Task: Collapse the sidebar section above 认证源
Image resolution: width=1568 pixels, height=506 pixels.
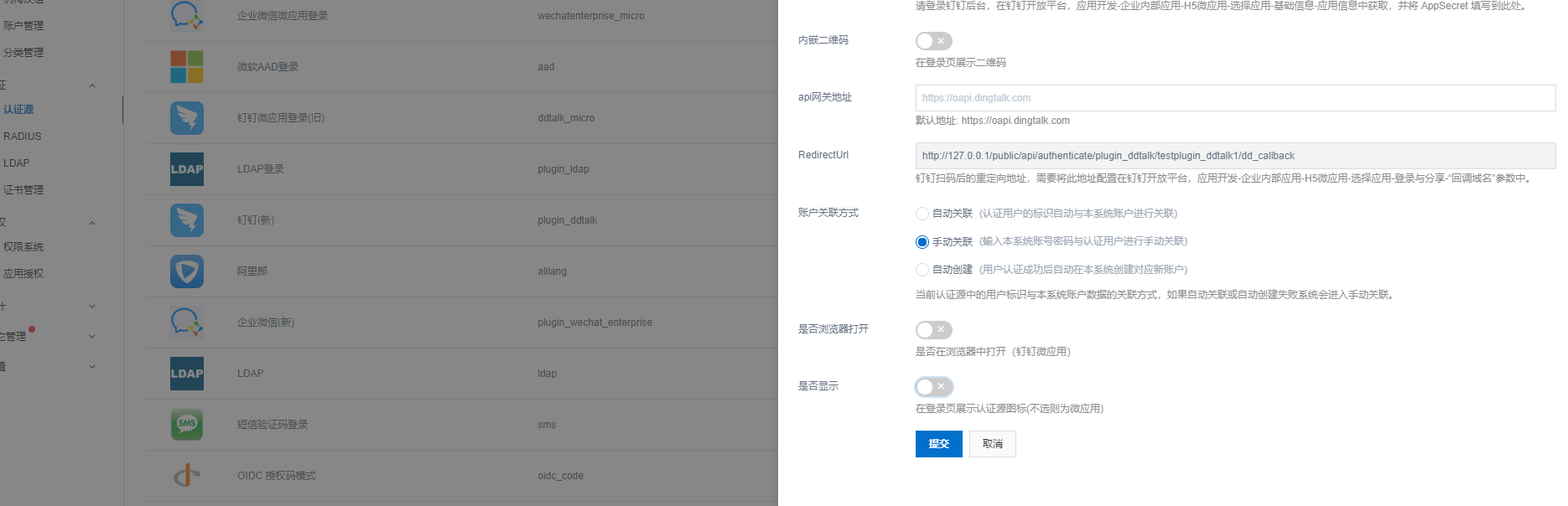Action: coord(92,85)
